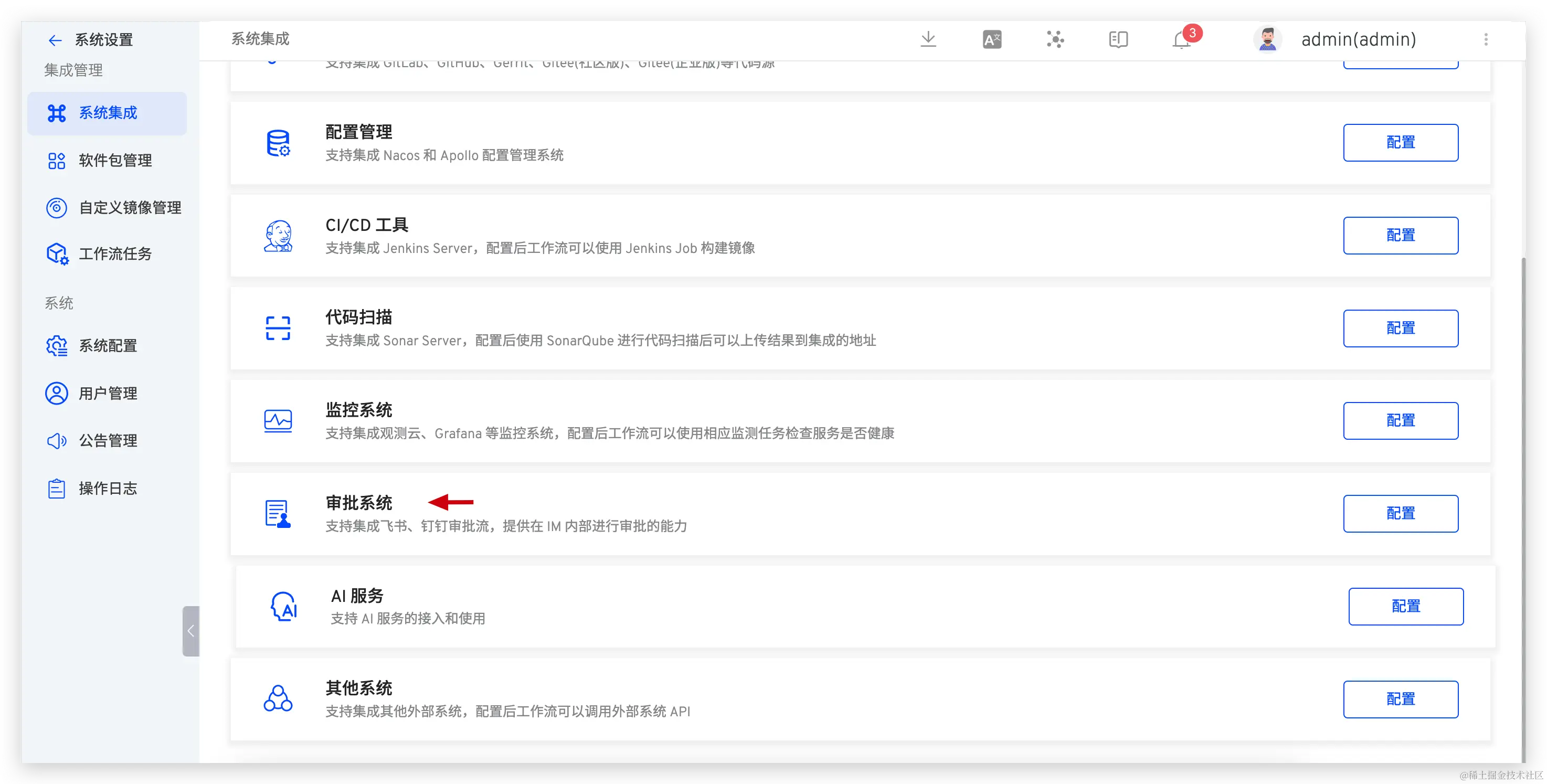Open 操作日志 in sidebar
This screenshot has width=1547, height=784.
coord(108,489)
